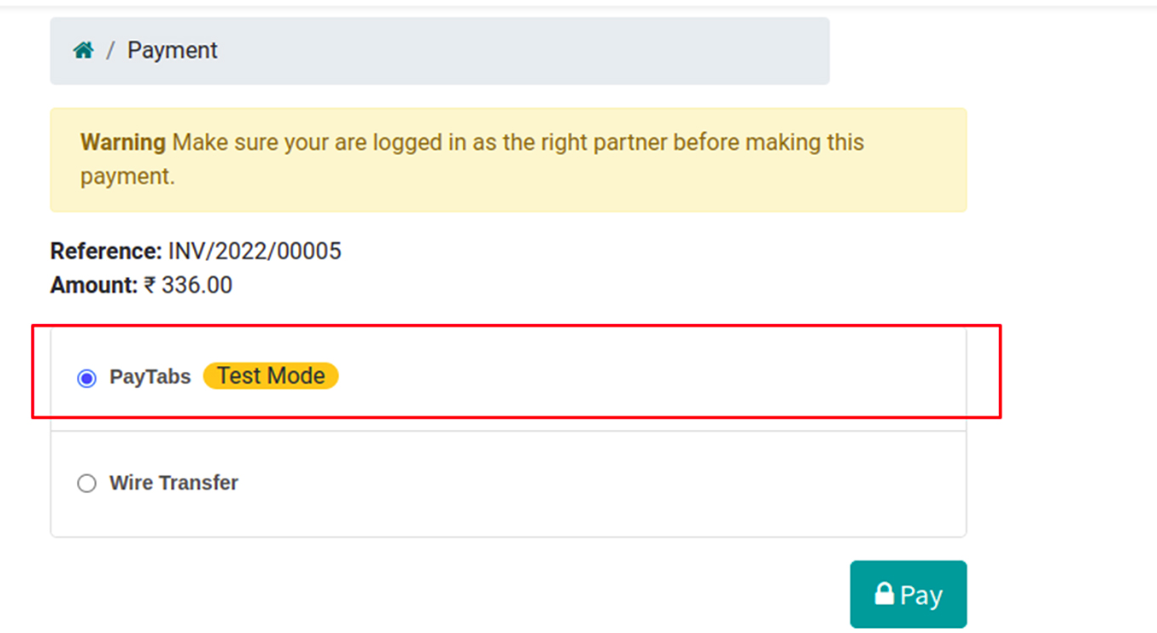
Task: Click the Payment breadcrumb item
Action: coord(172,50)
